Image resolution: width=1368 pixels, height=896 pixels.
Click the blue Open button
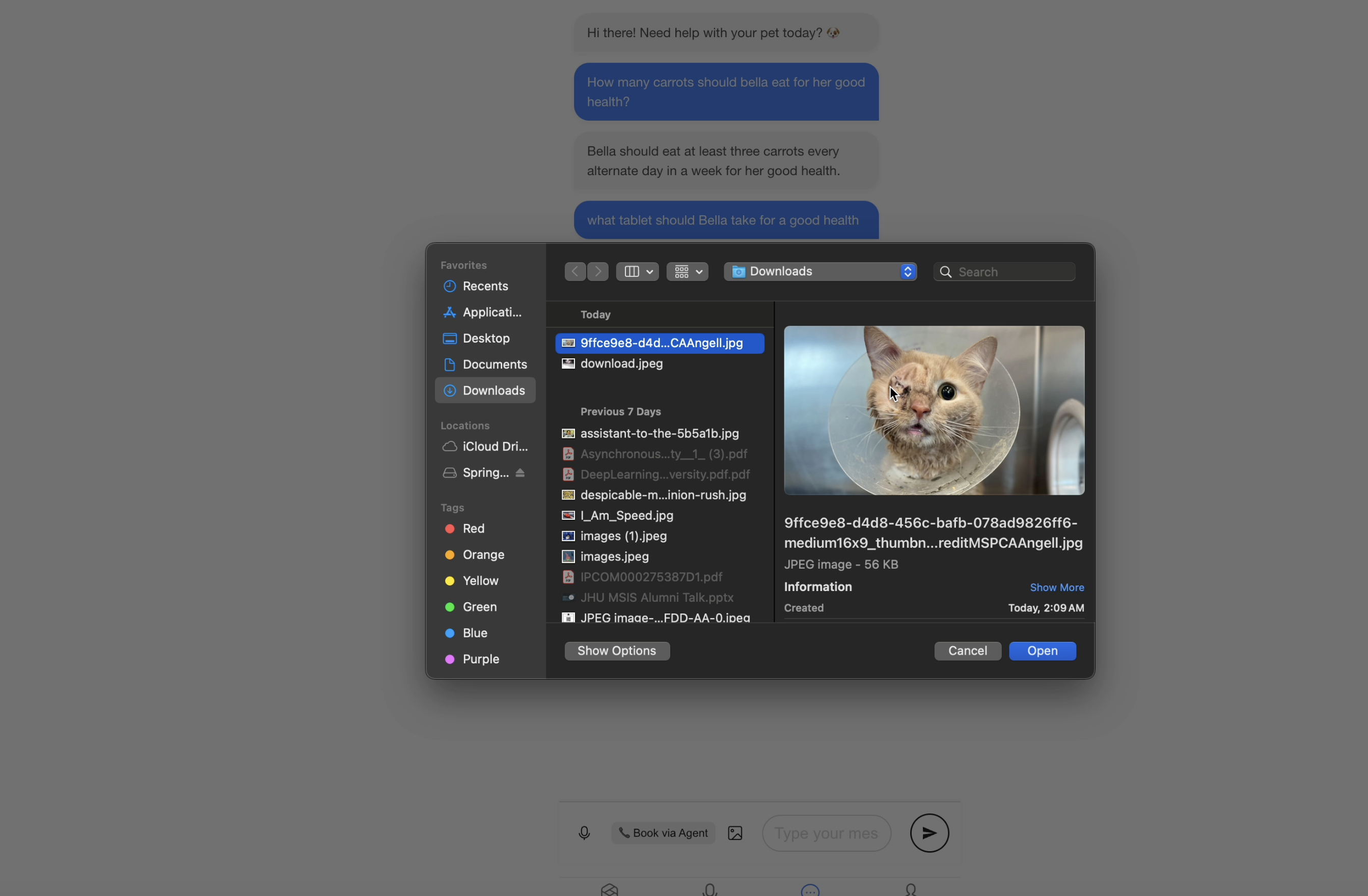coord(1042,651)
